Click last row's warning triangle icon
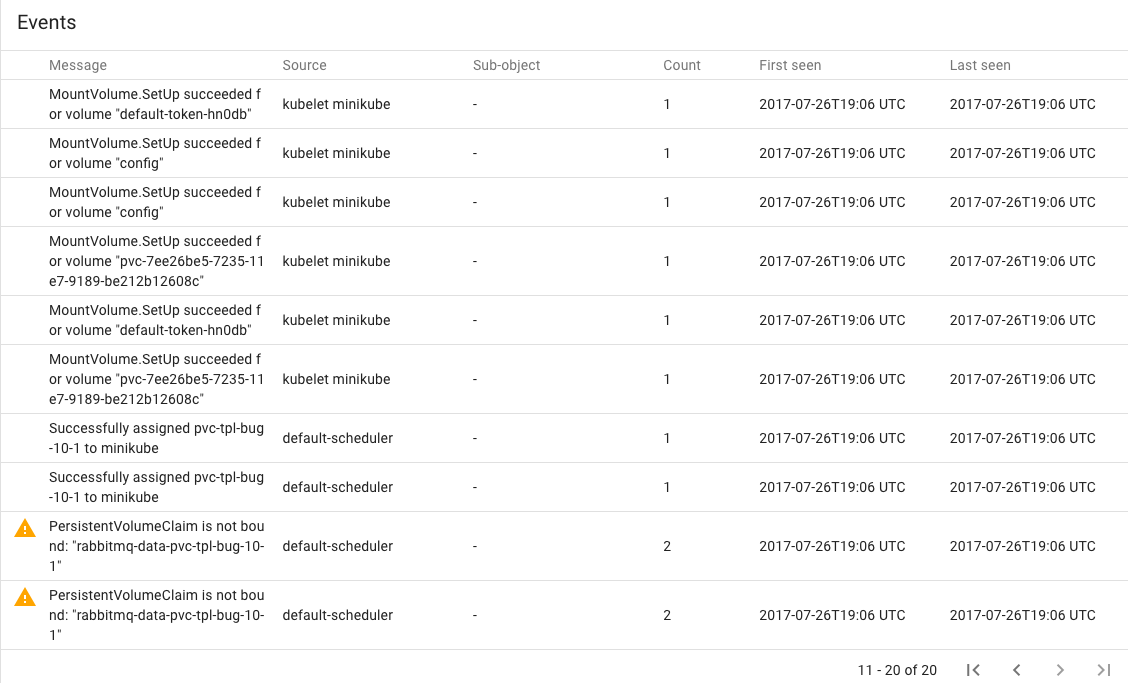 pos(25,597)
